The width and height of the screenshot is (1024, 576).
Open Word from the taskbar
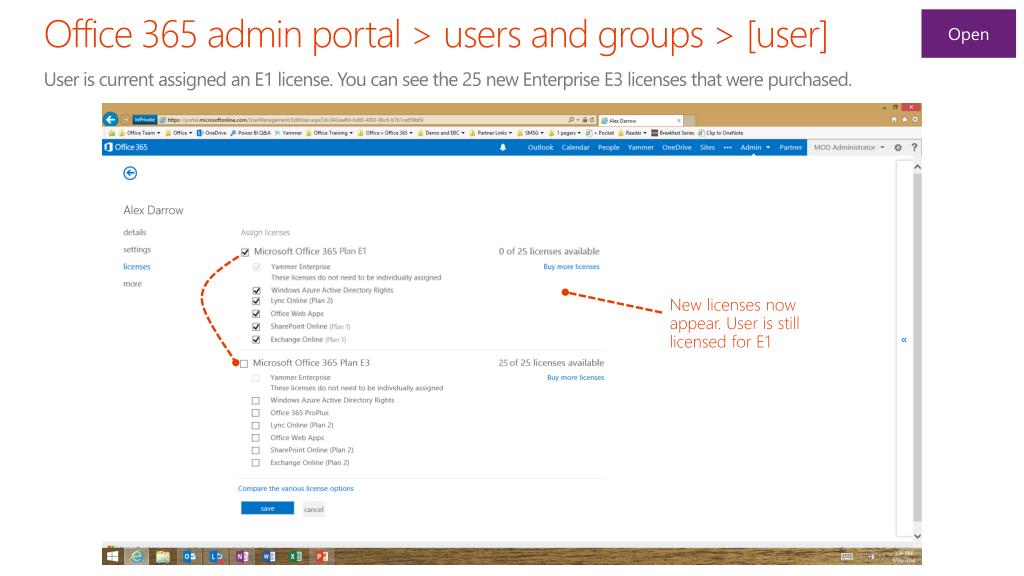tap(268, 556)
